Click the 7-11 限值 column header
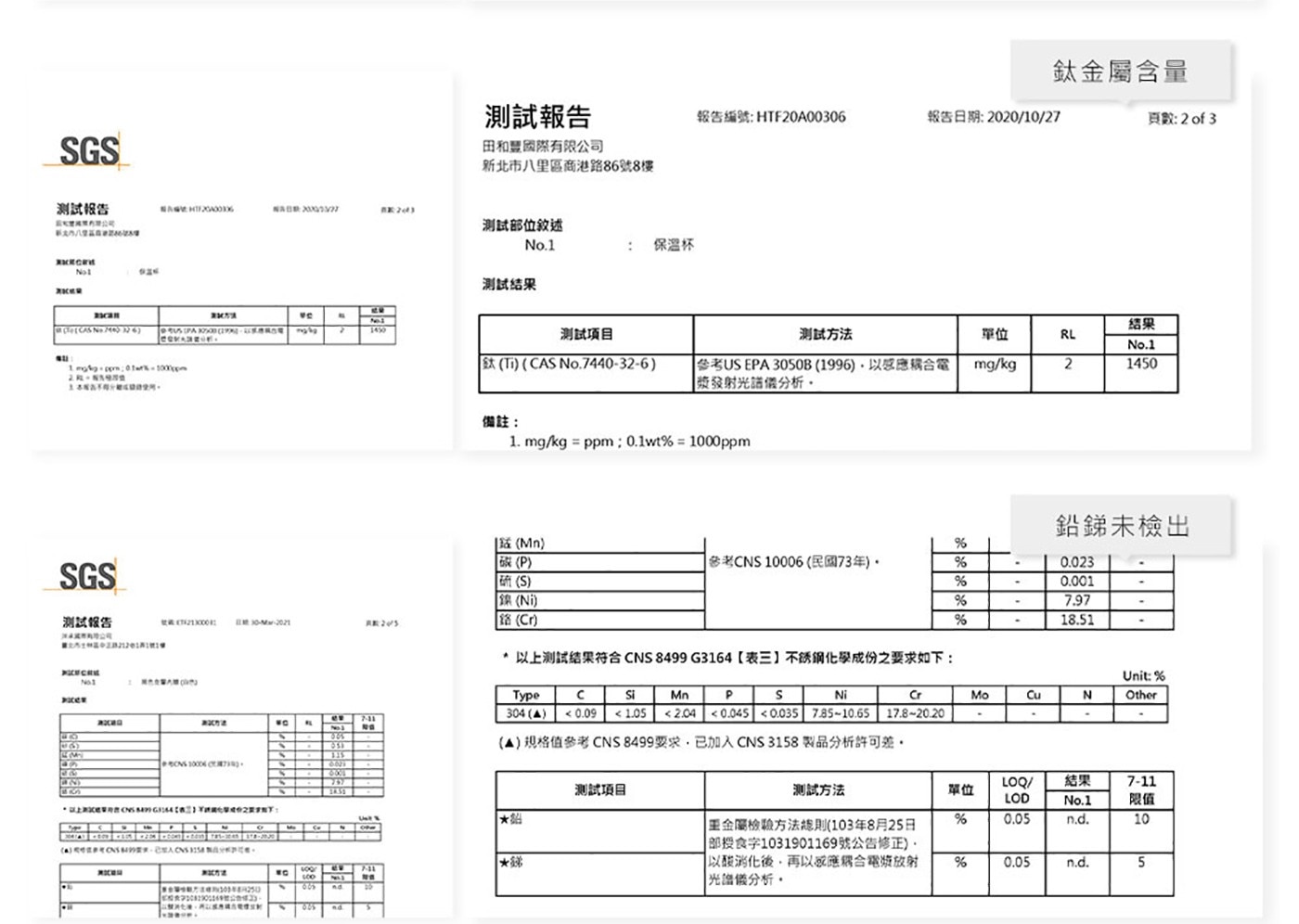This screenshot has width=1299, height=924. [x=1140, y=789]
